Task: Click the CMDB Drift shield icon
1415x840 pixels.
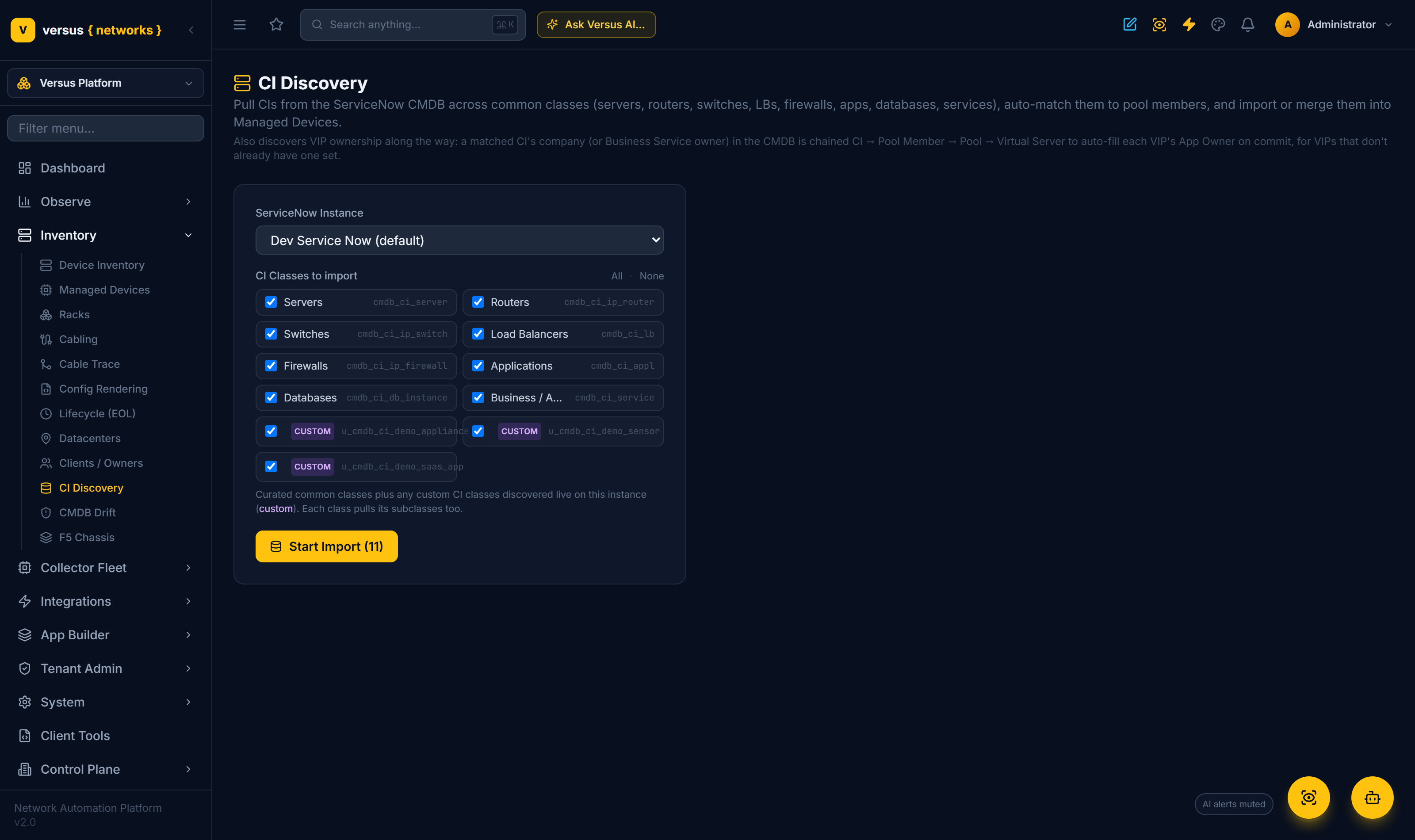Action: [46, 513]
